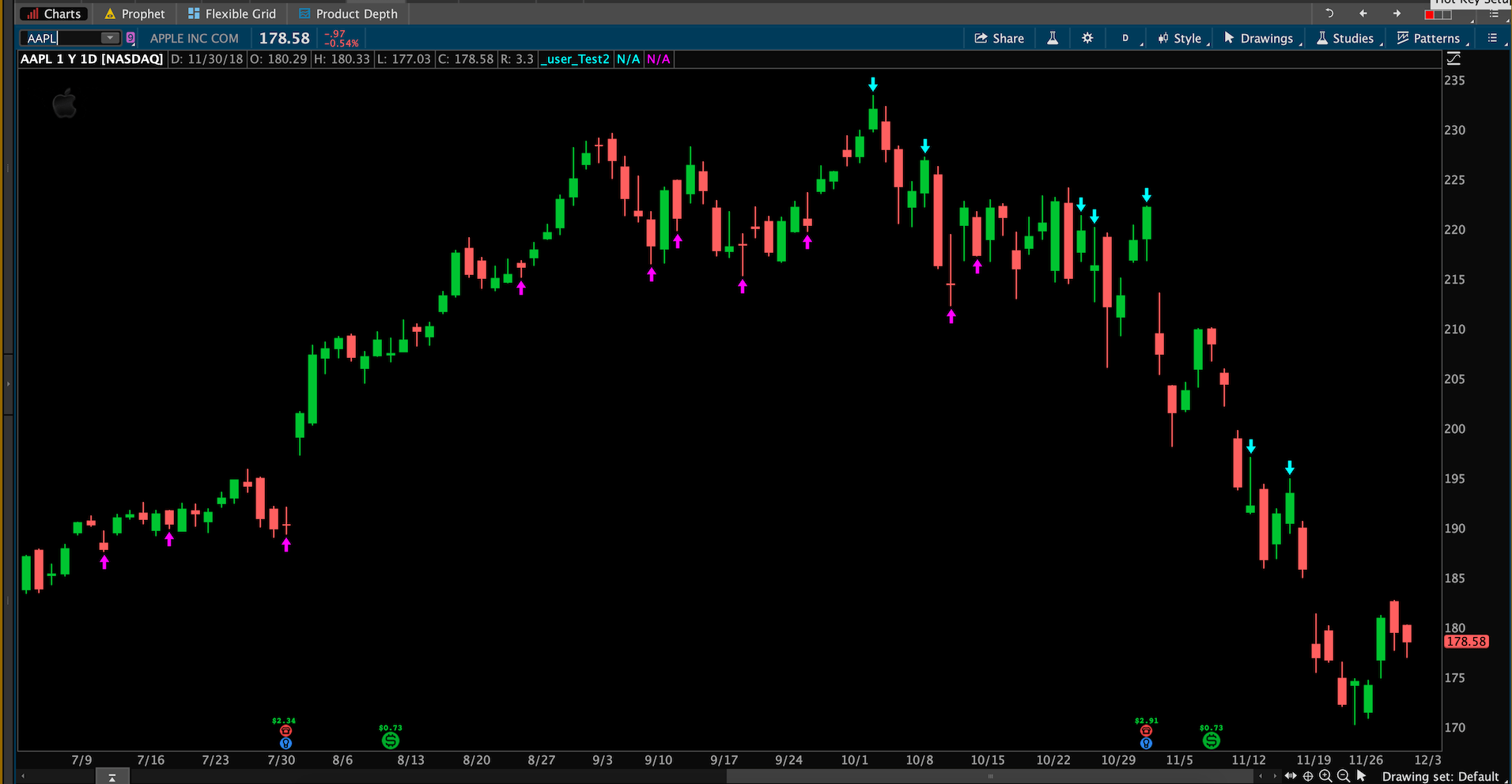Click the _user_Test2 study label
The image size is (1512, 784).
point(576,59)
